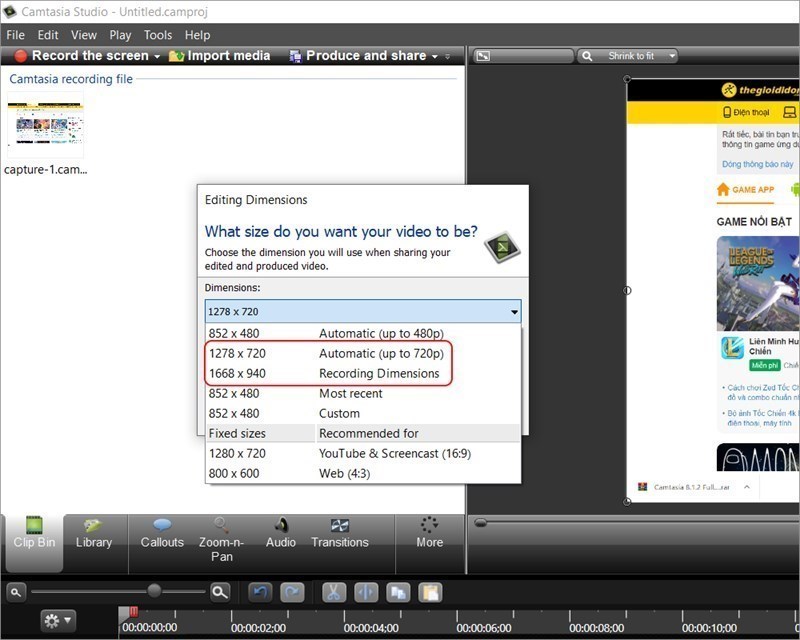Click Redo icon on timeline toolbar
This screenshot has height=640, width=800.
point(292,593)
